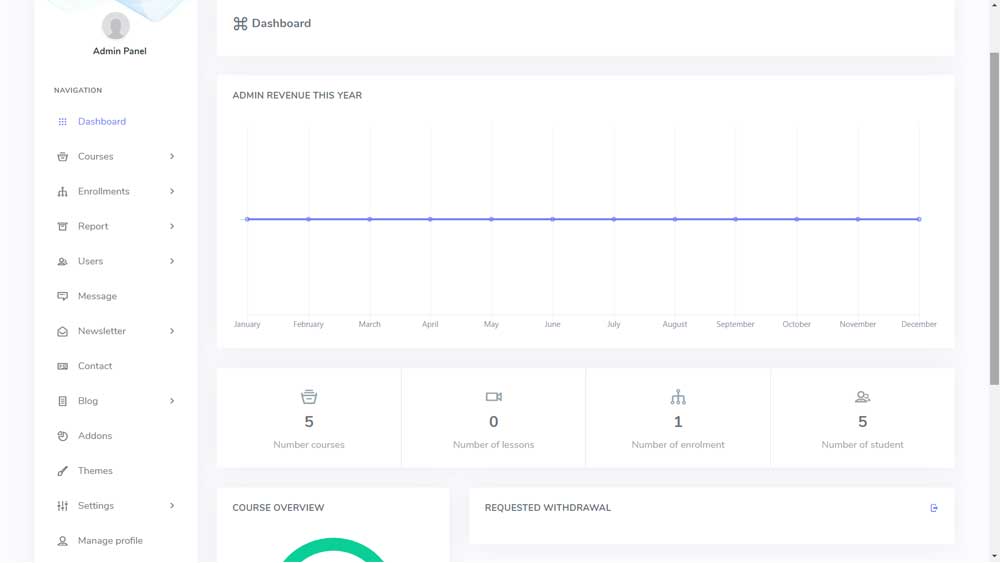Click the Courses basket icon in sidebar
Viewport: 1000px width, 563px height.
coord(62,156)
